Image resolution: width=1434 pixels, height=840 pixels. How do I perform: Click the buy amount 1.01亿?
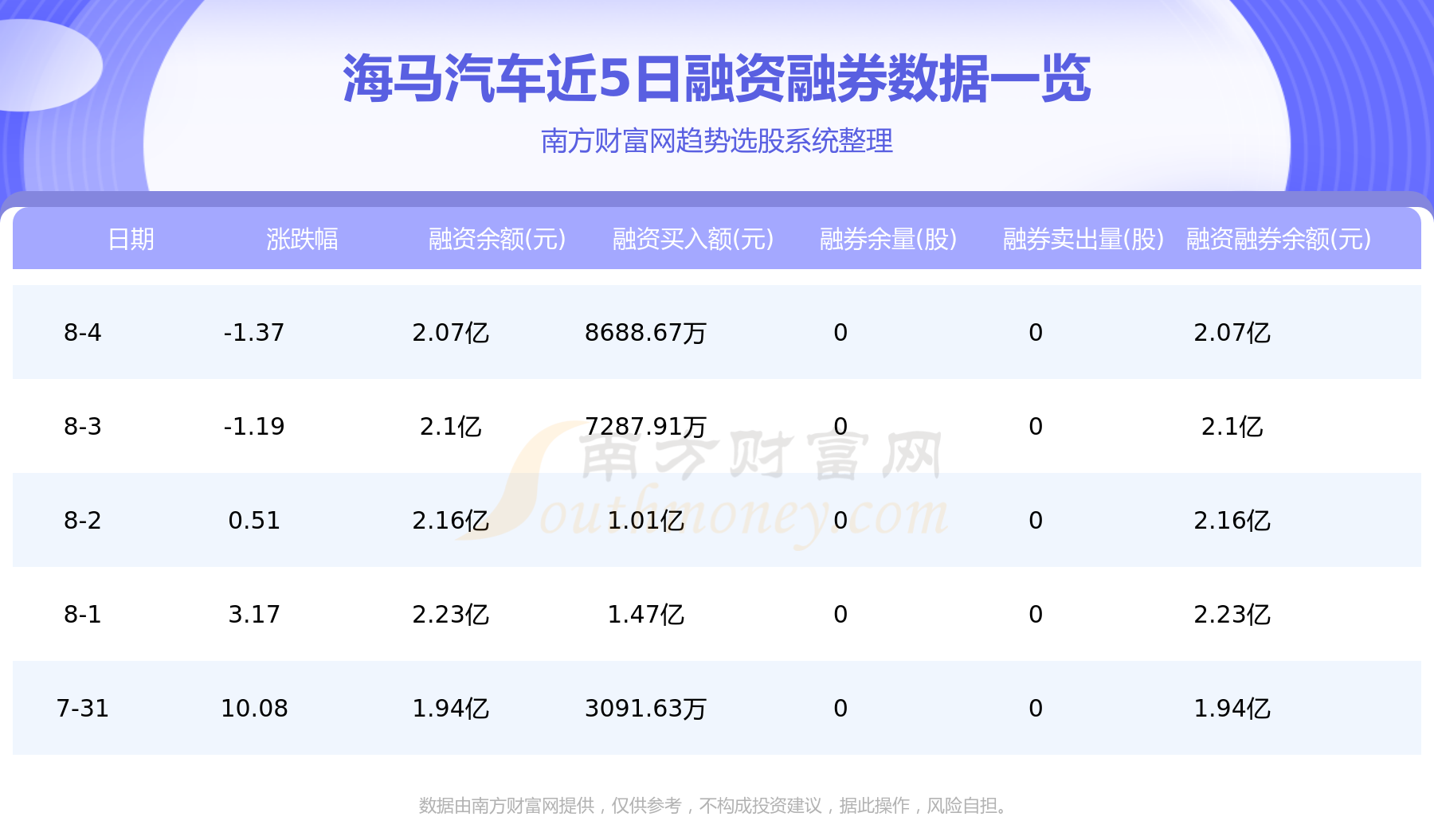point(645,520)
